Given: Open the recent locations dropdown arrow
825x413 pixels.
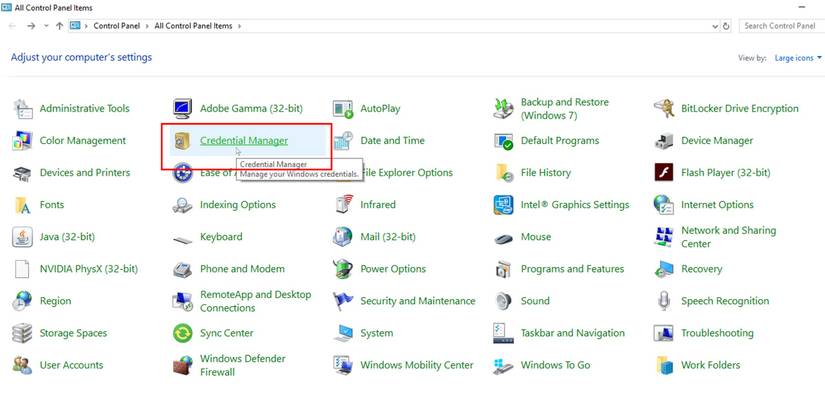Looking at the screenshot, I should pos(46,26).
